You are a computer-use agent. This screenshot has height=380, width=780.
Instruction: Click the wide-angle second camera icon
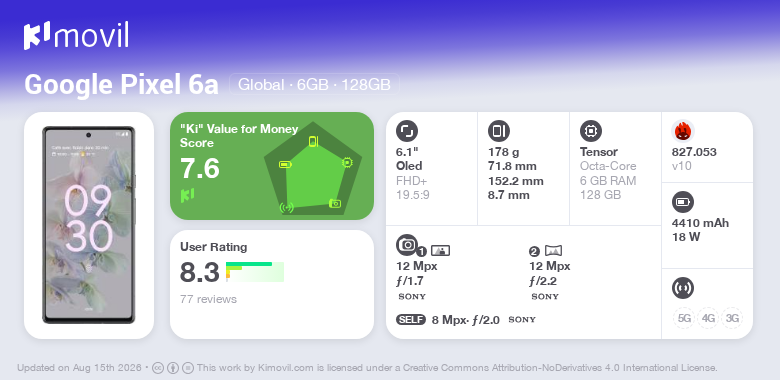554,251
